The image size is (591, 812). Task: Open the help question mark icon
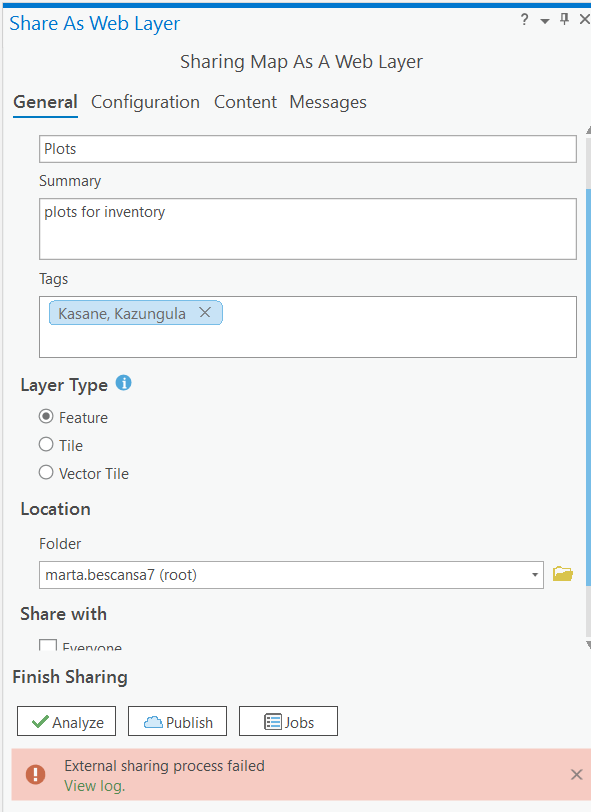click(524, 20)
